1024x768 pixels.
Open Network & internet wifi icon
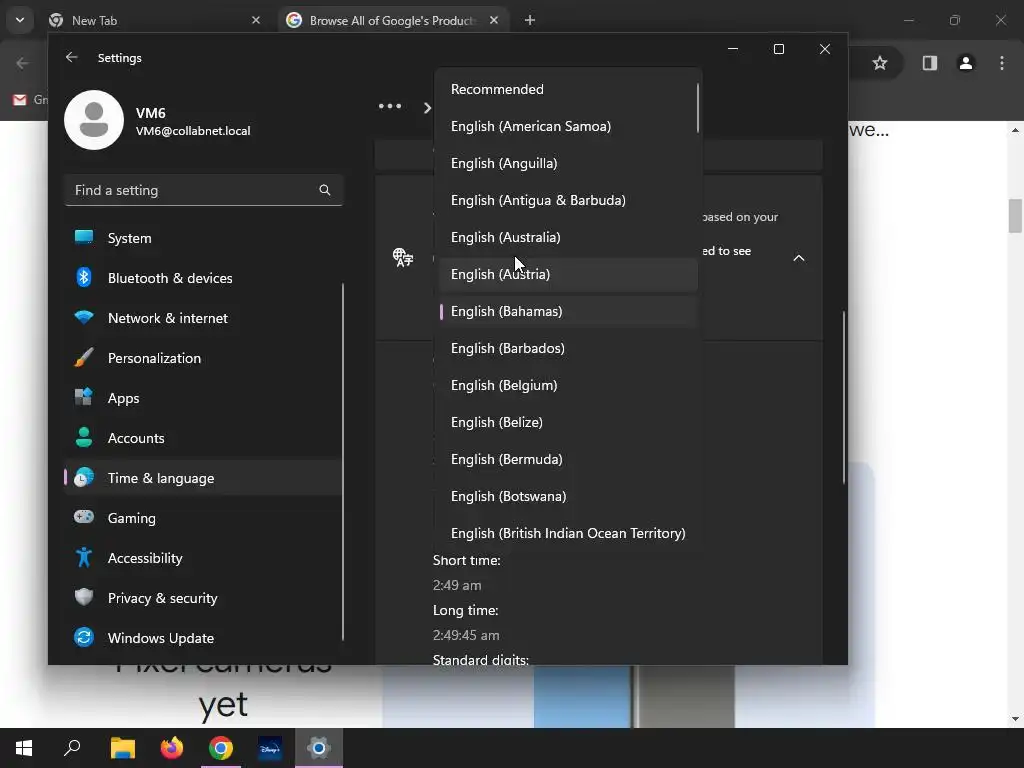(84, 317)
